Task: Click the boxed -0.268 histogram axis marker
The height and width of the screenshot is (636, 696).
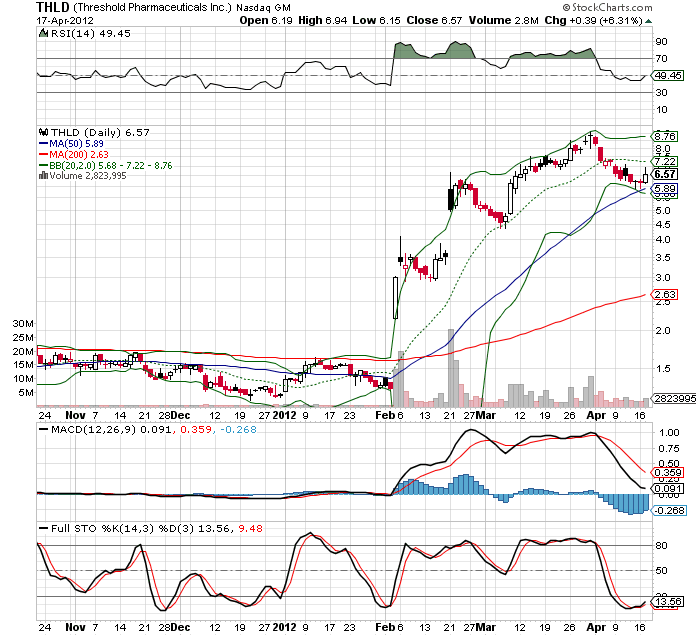Action: pyautogui.click(x=669, y=510)
